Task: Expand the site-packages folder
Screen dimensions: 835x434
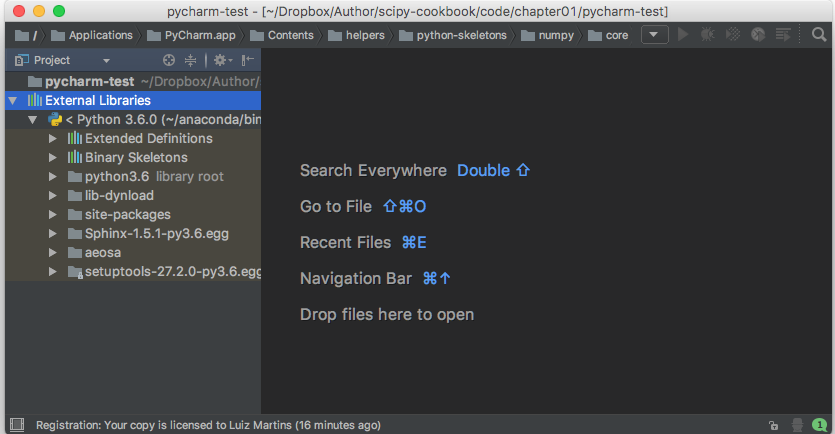Action: [x=52, y=215]
